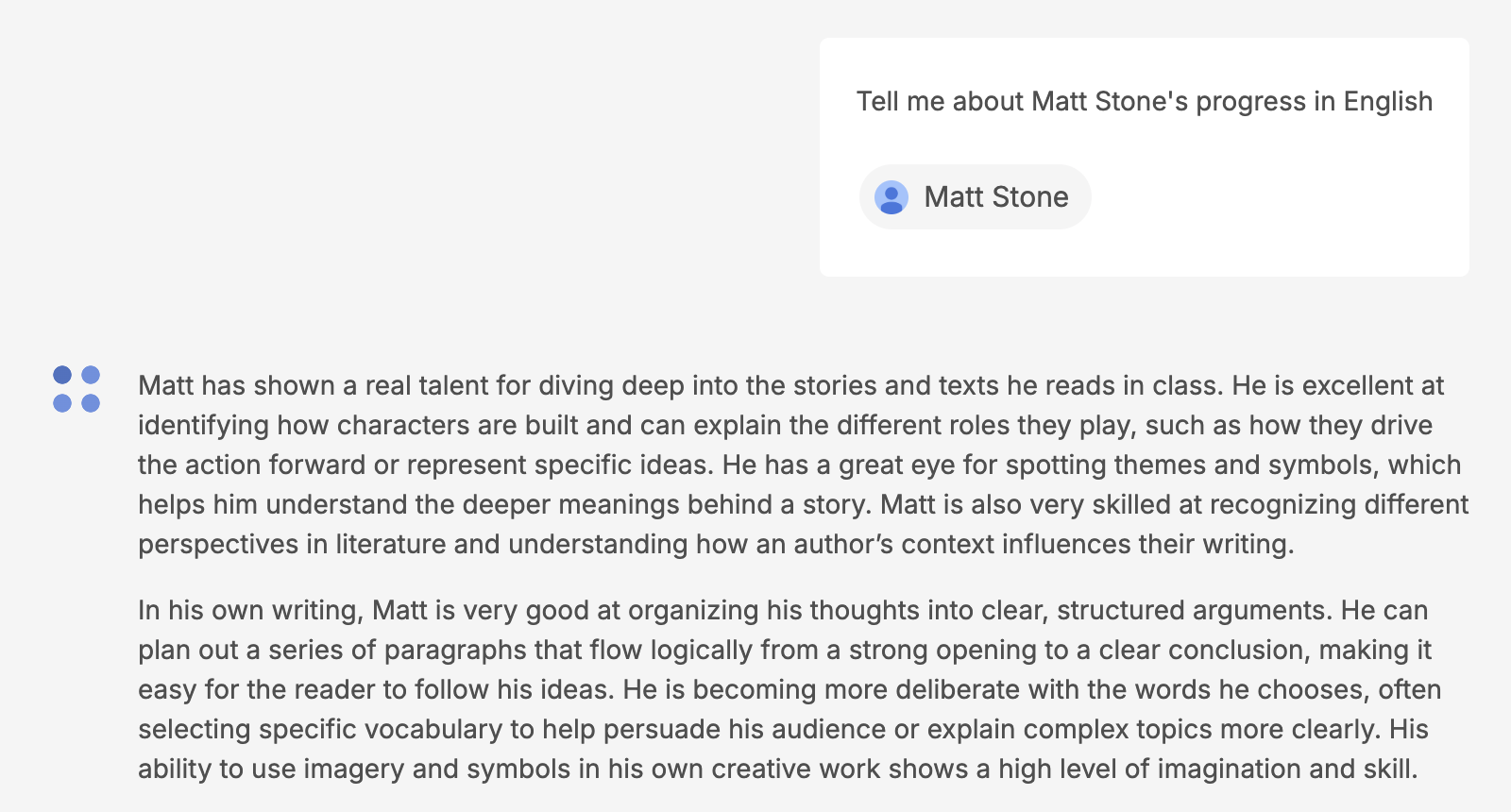Click the person avatar icon beside Matt Stone
This screenshot has height=812, width=1511.
[891, 197]
